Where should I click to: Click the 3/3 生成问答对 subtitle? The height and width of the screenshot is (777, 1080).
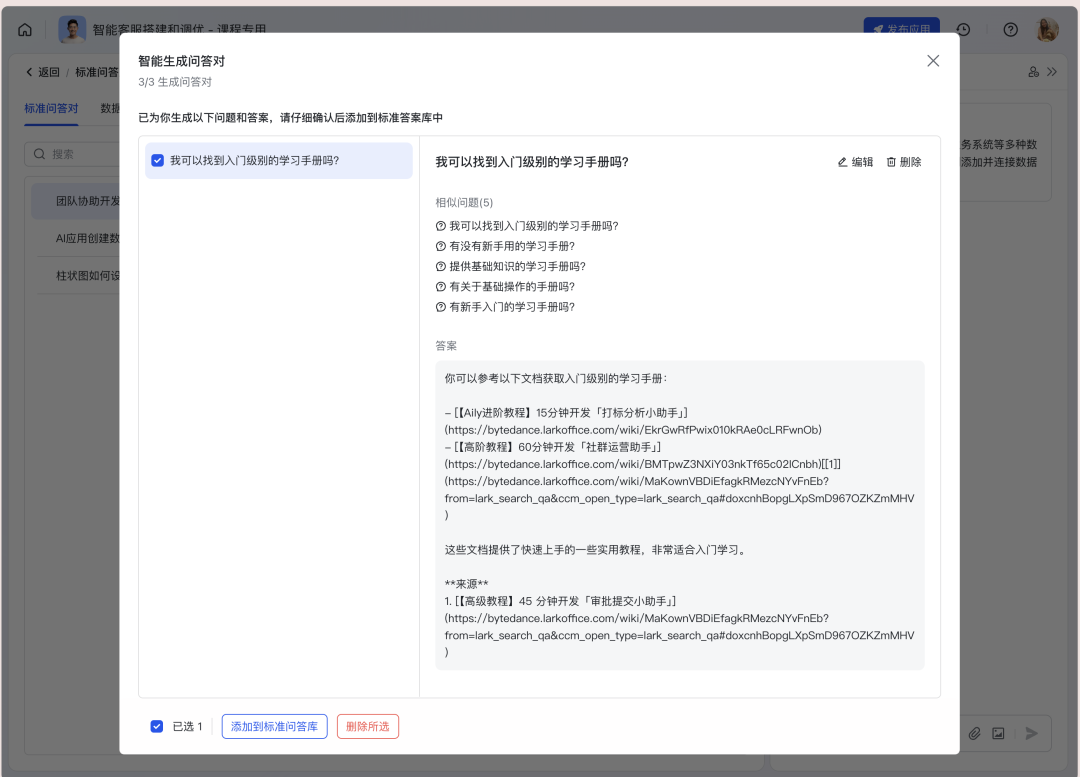pos(175,82)
